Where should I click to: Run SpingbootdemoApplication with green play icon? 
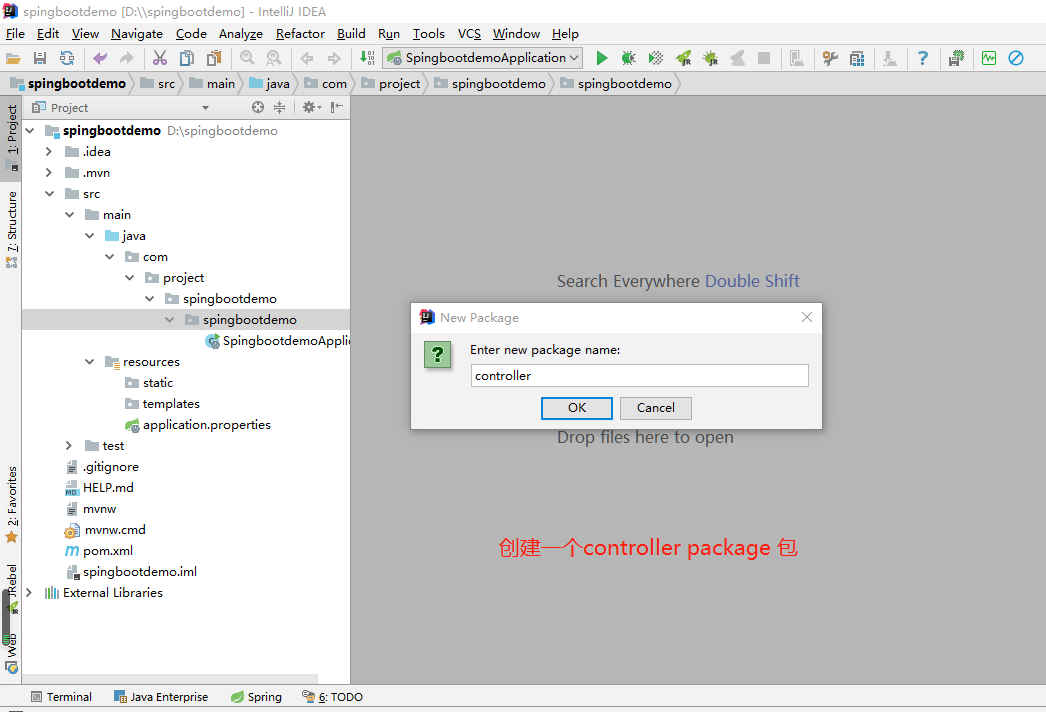coord(602,59)
